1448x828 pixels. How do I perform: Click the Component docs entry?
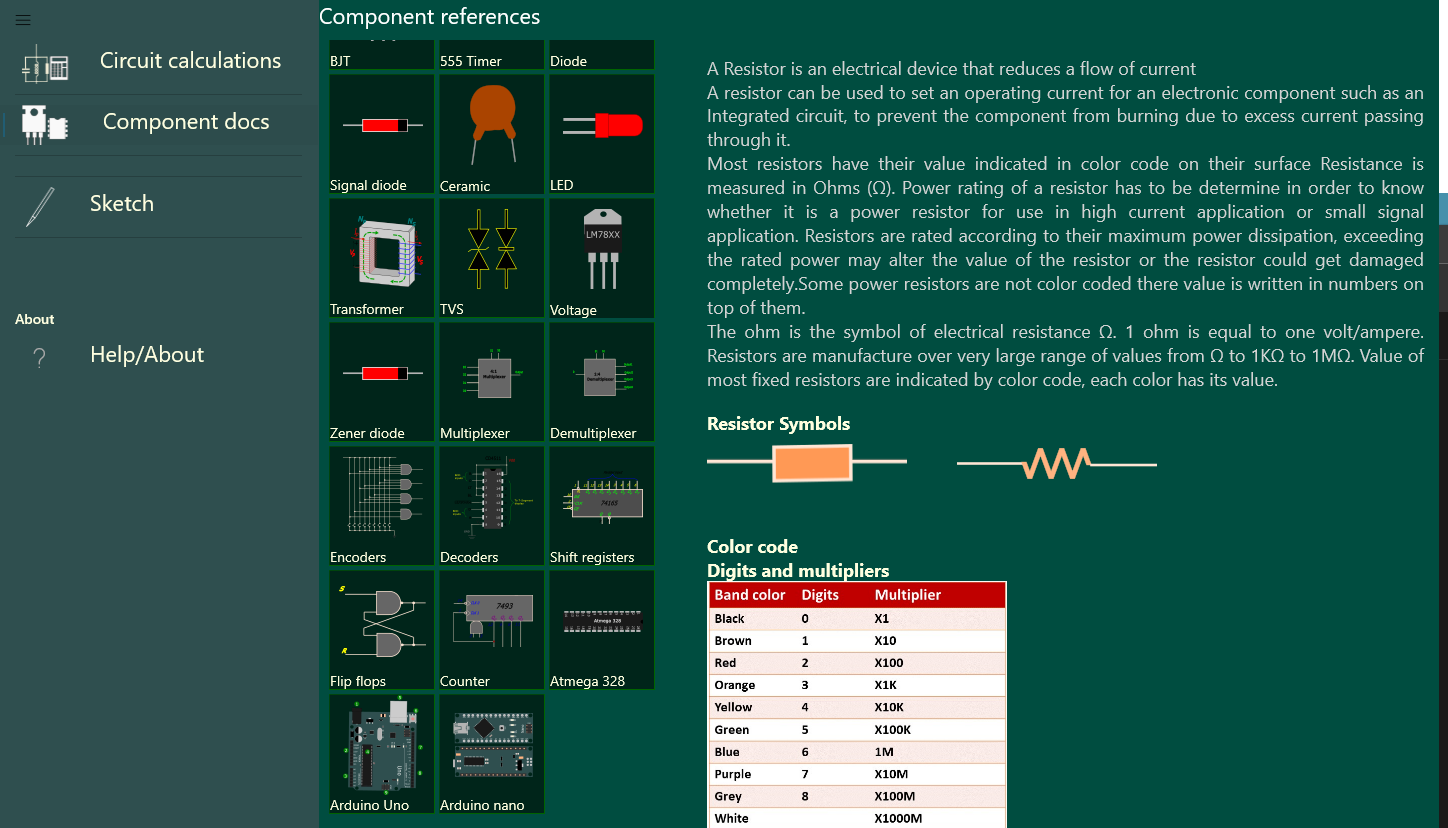coord(186,121)
